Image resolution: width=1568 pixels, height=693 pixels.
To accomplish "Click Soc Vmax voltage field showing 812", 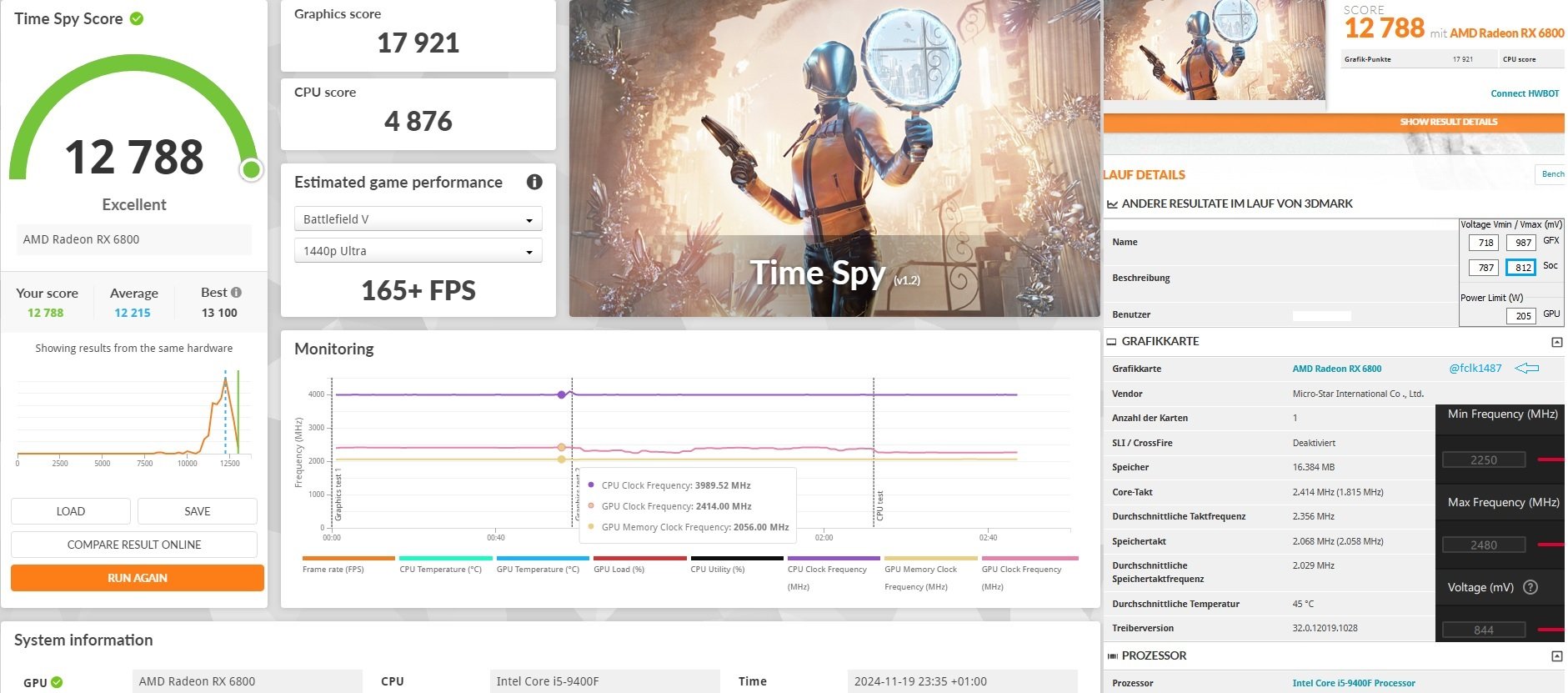I will 1521,268.
